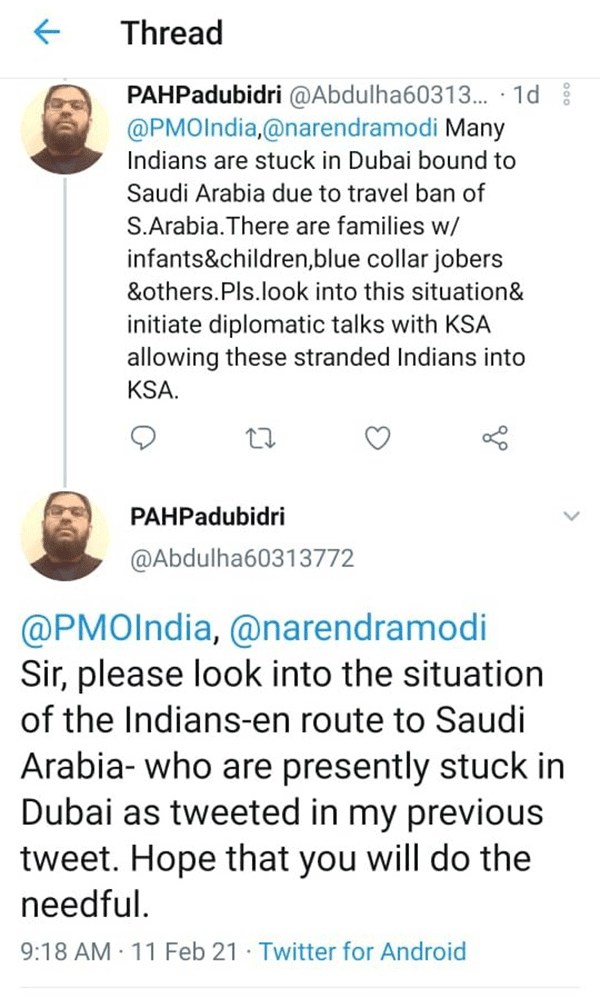The width and height of the screenshot is (600, 998).
Task: Open the Twitter for Android source link
Action: [x=362, y=951]
